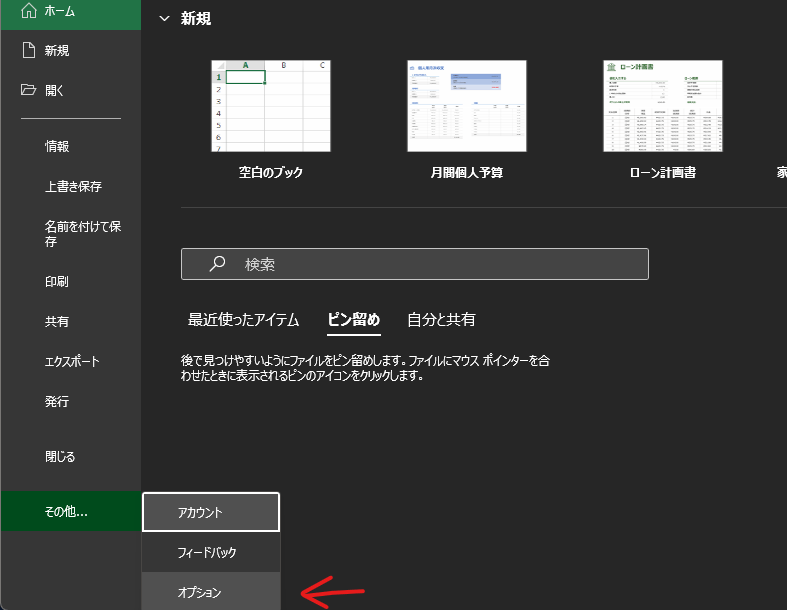Open the 情報 page
Viewport: 787px width, 610px height.
pos(71,146)
